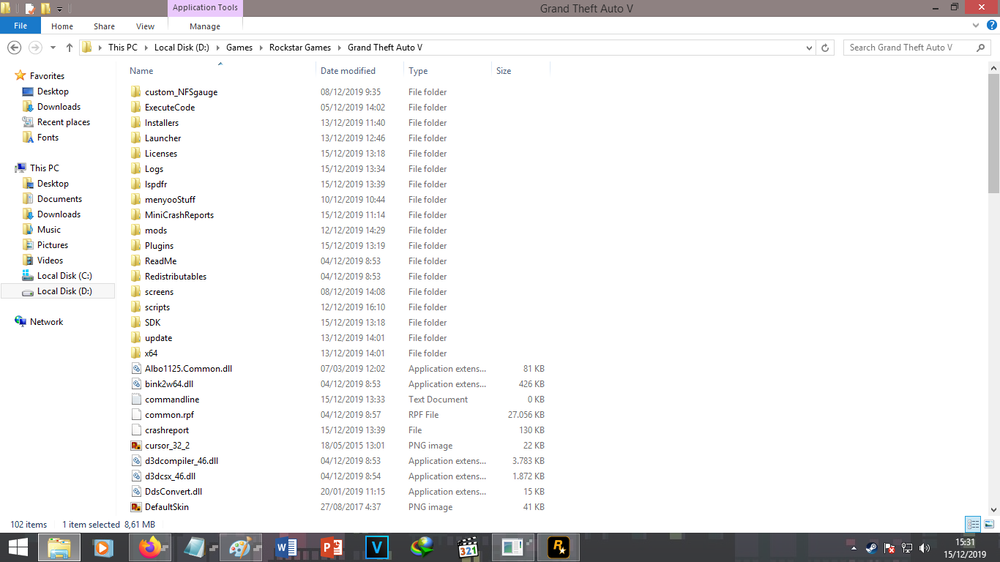Click Games in the address breadcrumb
Viewport: 1000px width, 562px height.
(x=239, y=48)
